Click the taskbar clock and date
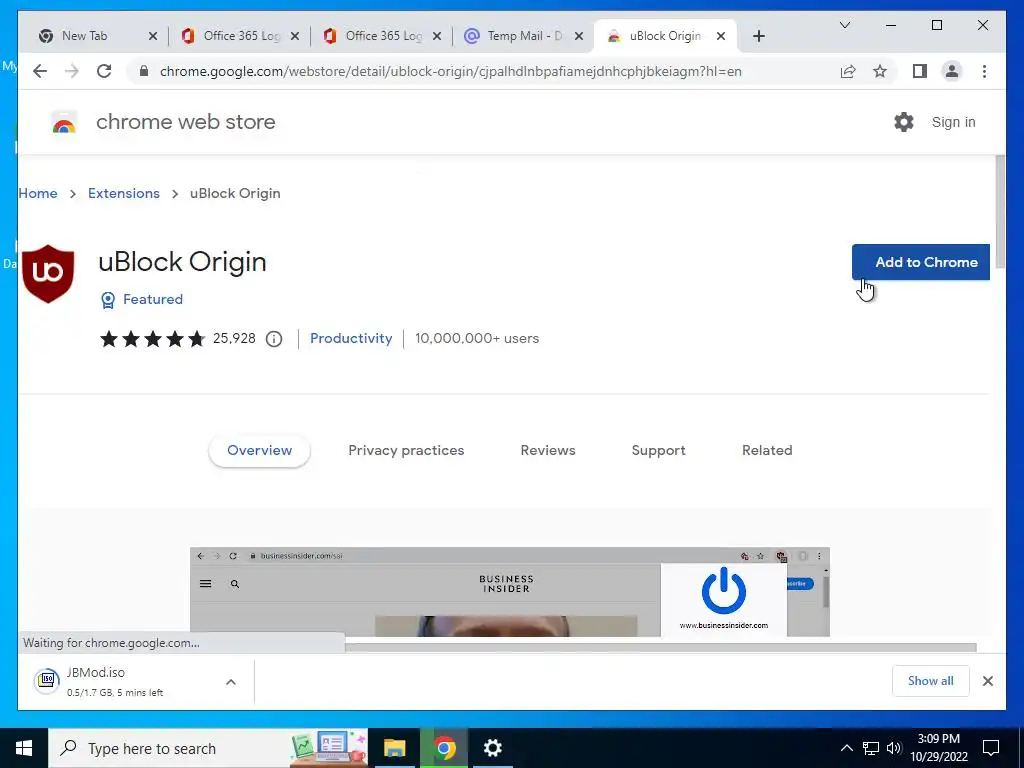Viewport: 1024px width, 768px height. click(x=938, y=748)
